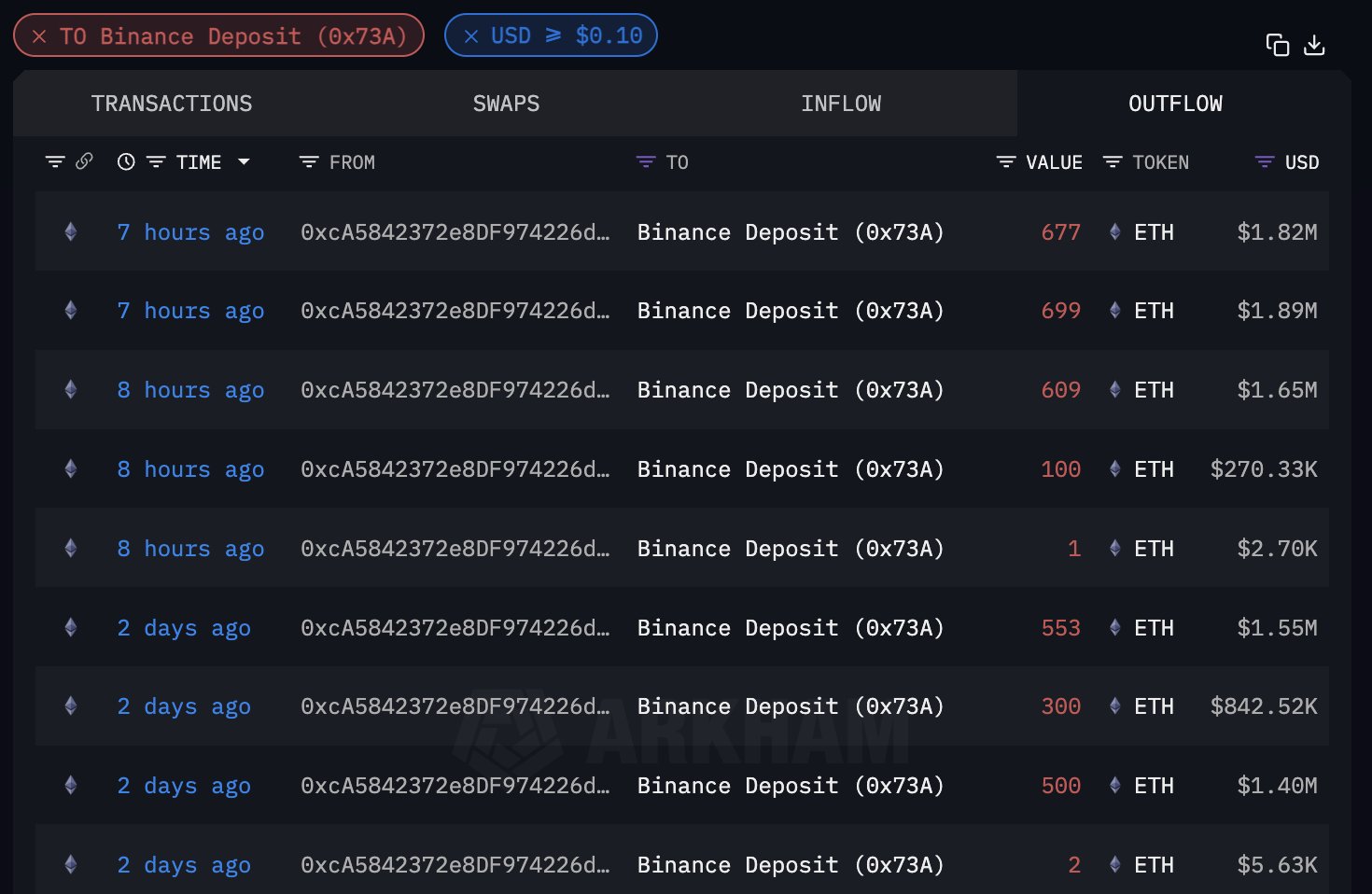
Task: Open the TIME column filter icon
Action: 156,162
